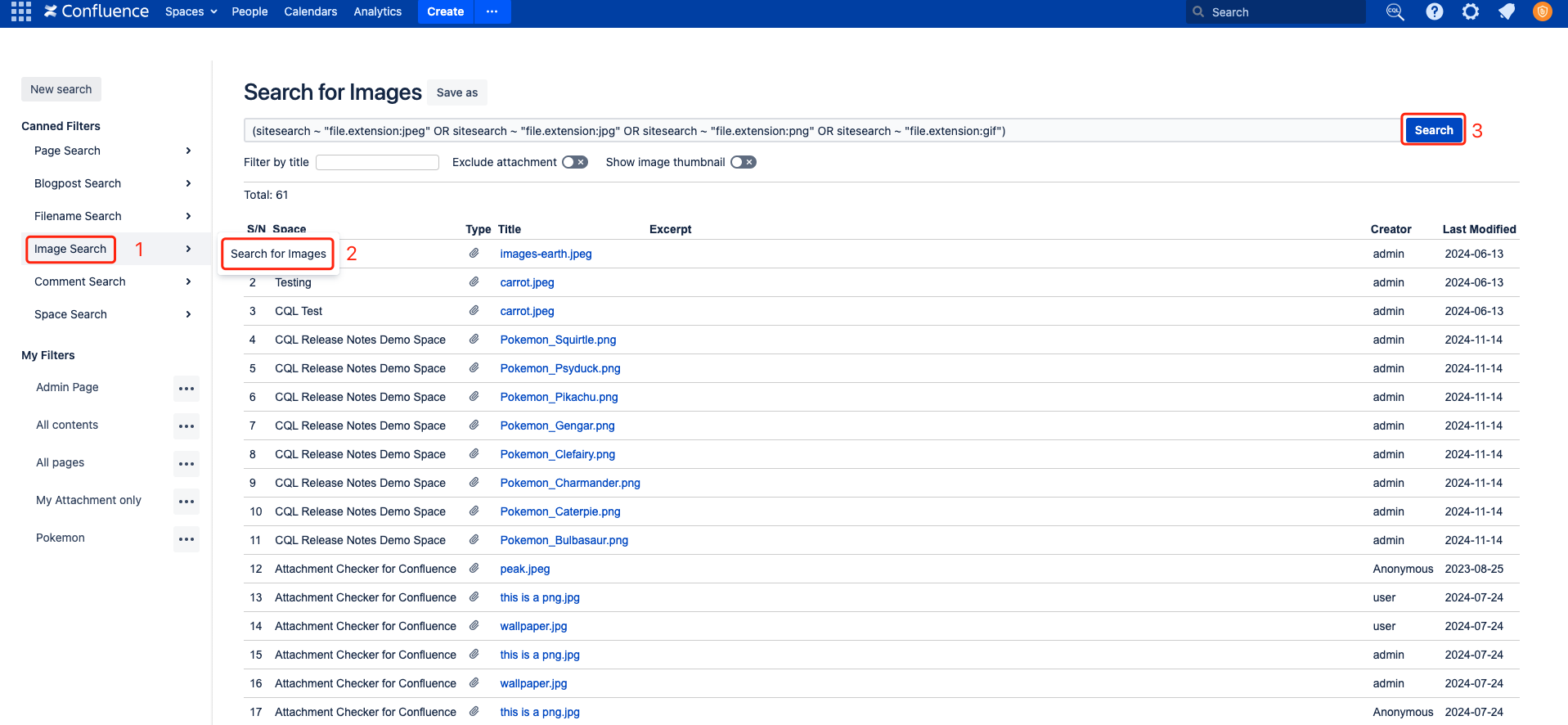Open the Help question mark icon
The width and height of the screenshot is (1568, 725).
[x=1434, y=11]
